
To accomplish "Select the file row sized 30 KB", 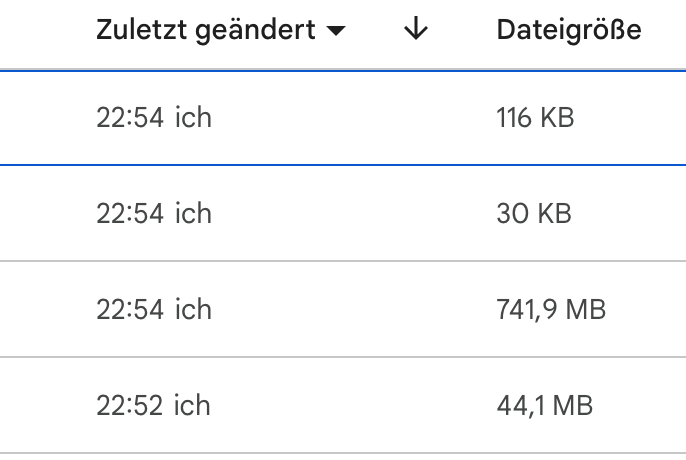I will coord(534,214).
